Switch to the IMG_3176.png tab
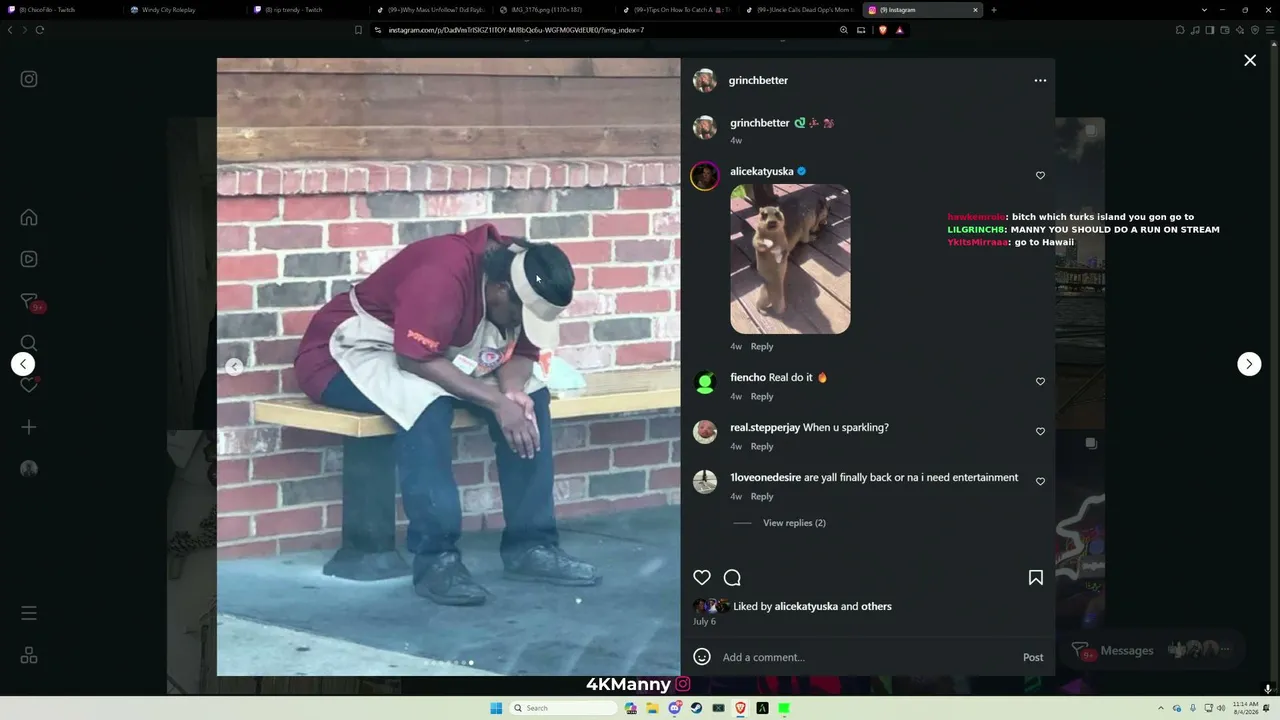The image size is (1280, 720). coord(550,10)
